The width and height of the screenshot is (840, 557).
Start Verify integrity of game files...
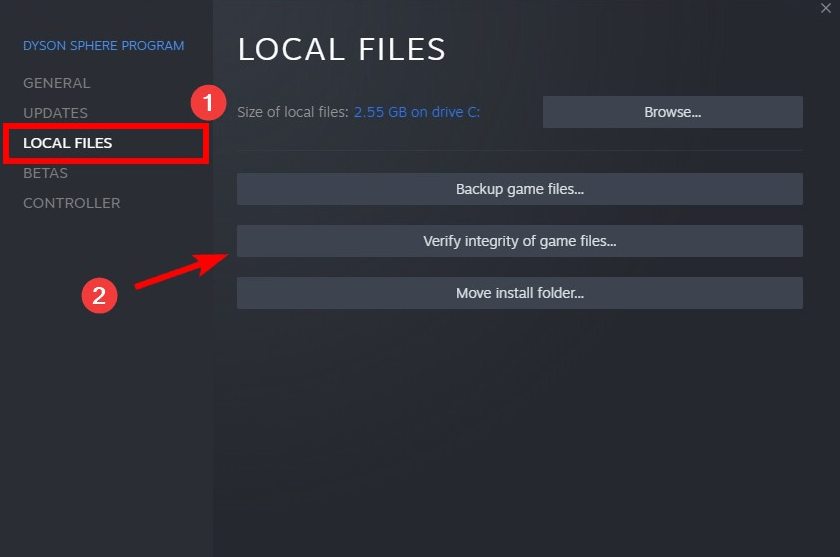click(520, 241)
